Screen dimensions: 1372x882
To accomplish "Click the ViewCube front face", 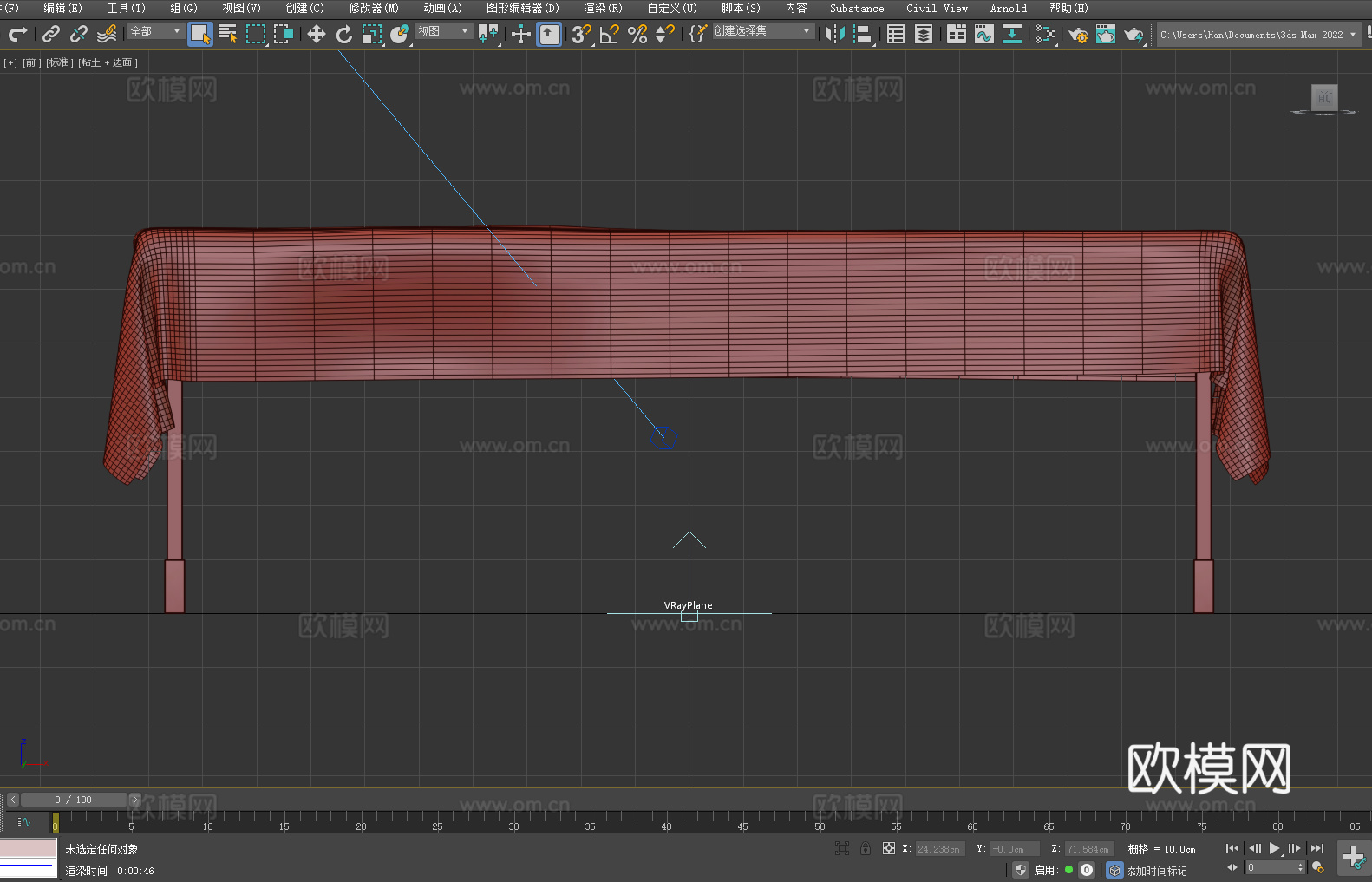I will (1324, 97).
